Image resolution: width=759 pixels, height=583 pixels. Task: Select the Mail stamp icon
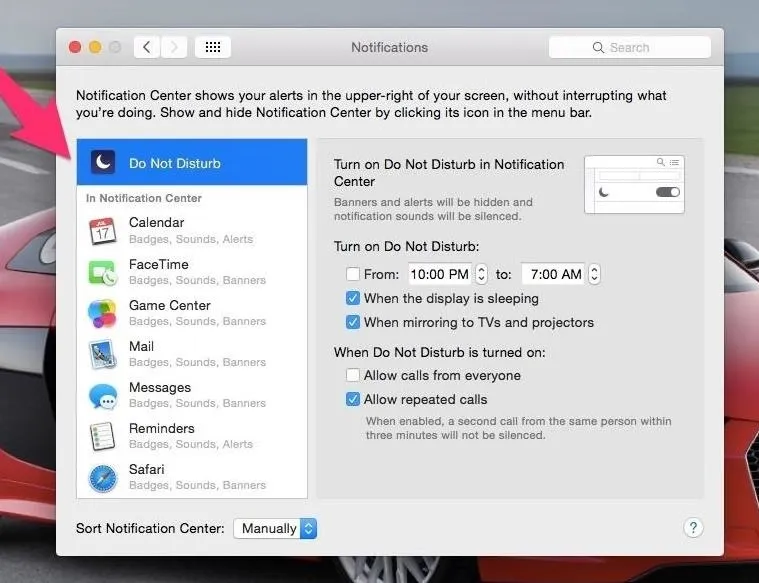(x=103, y=354)
